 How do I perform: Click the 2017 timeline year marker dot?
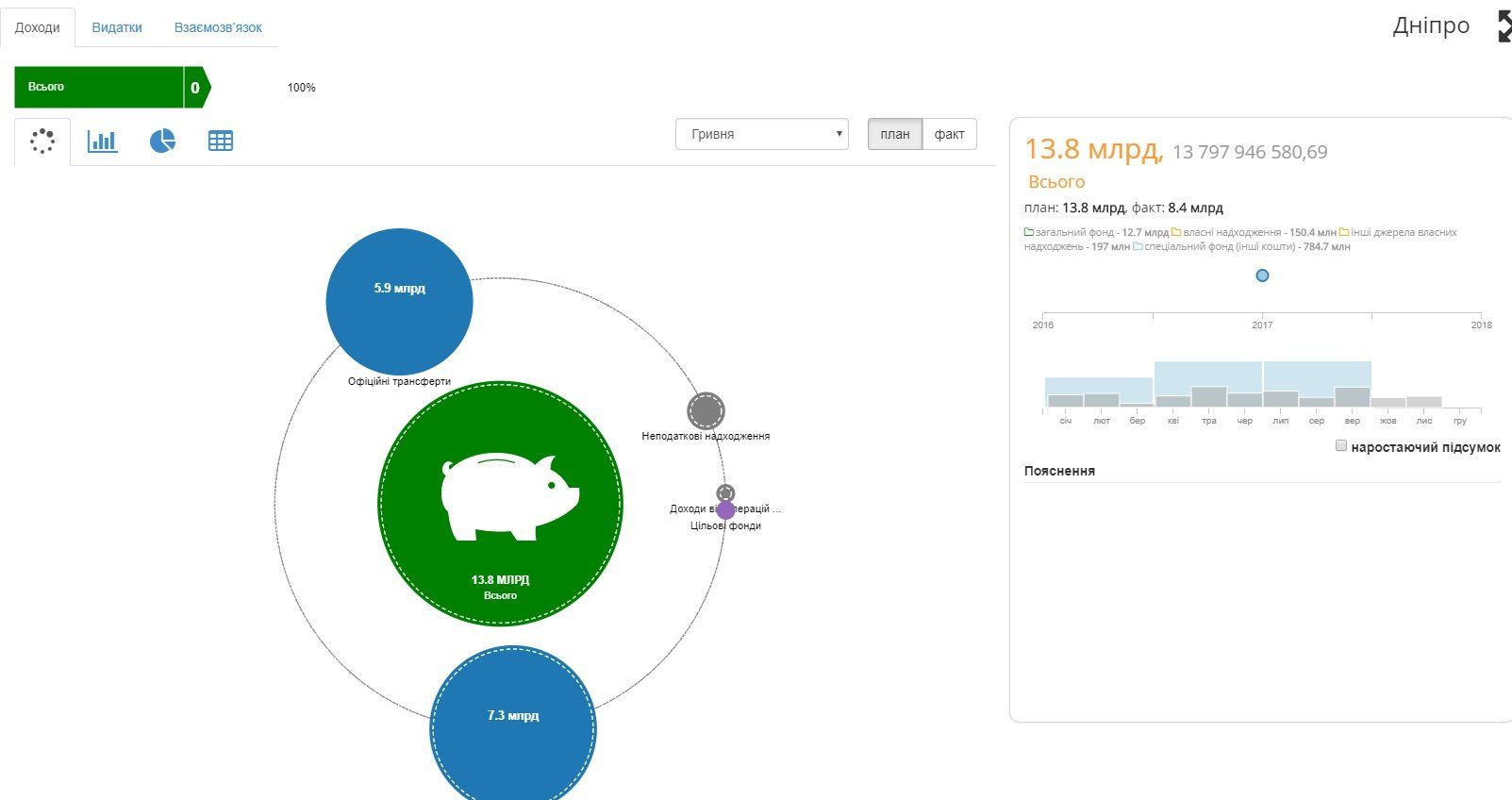click(x=1262, y=275)
